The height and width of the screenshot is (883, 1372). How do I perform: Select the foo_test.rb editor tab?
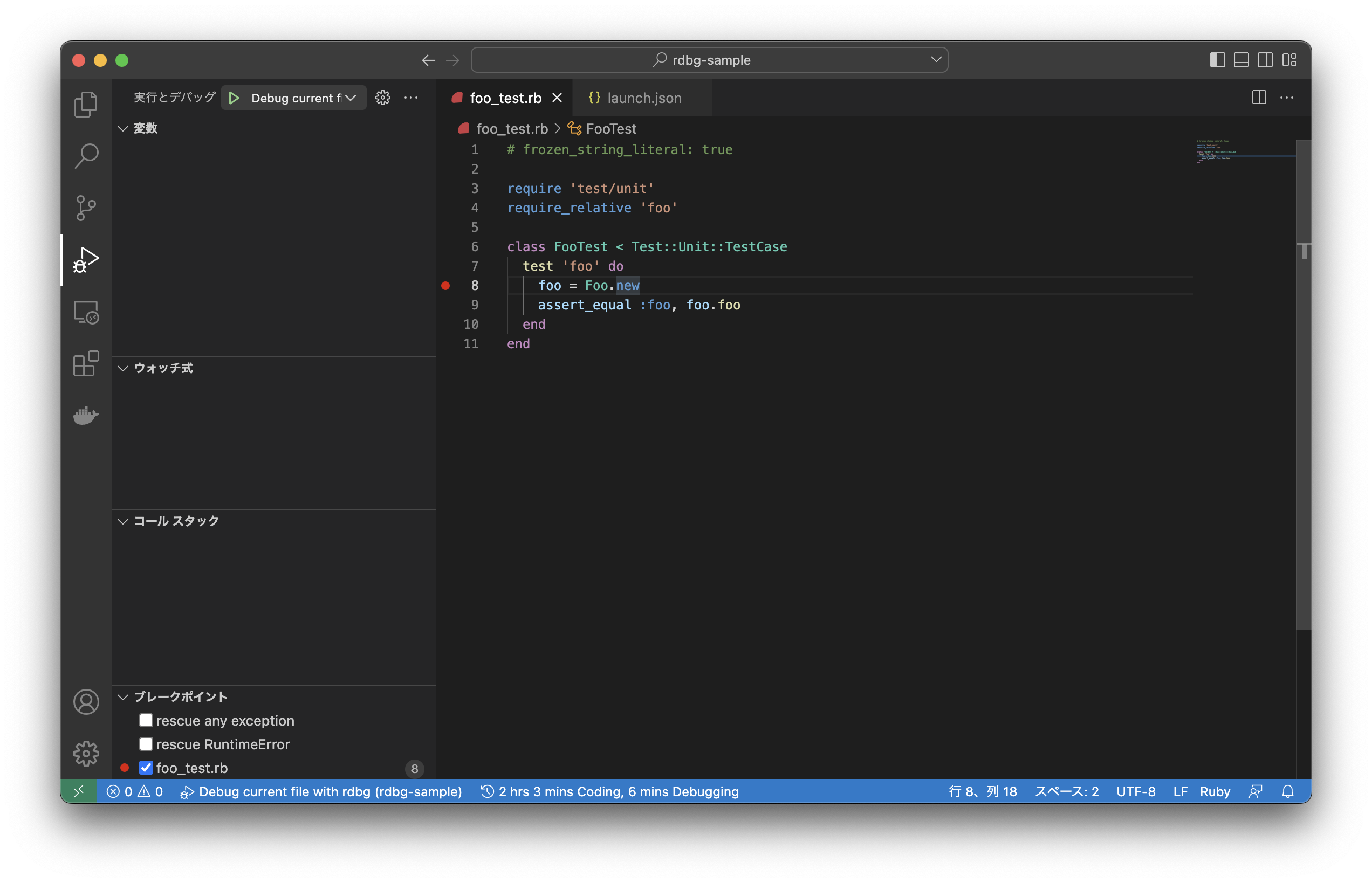tap(505, 98)
